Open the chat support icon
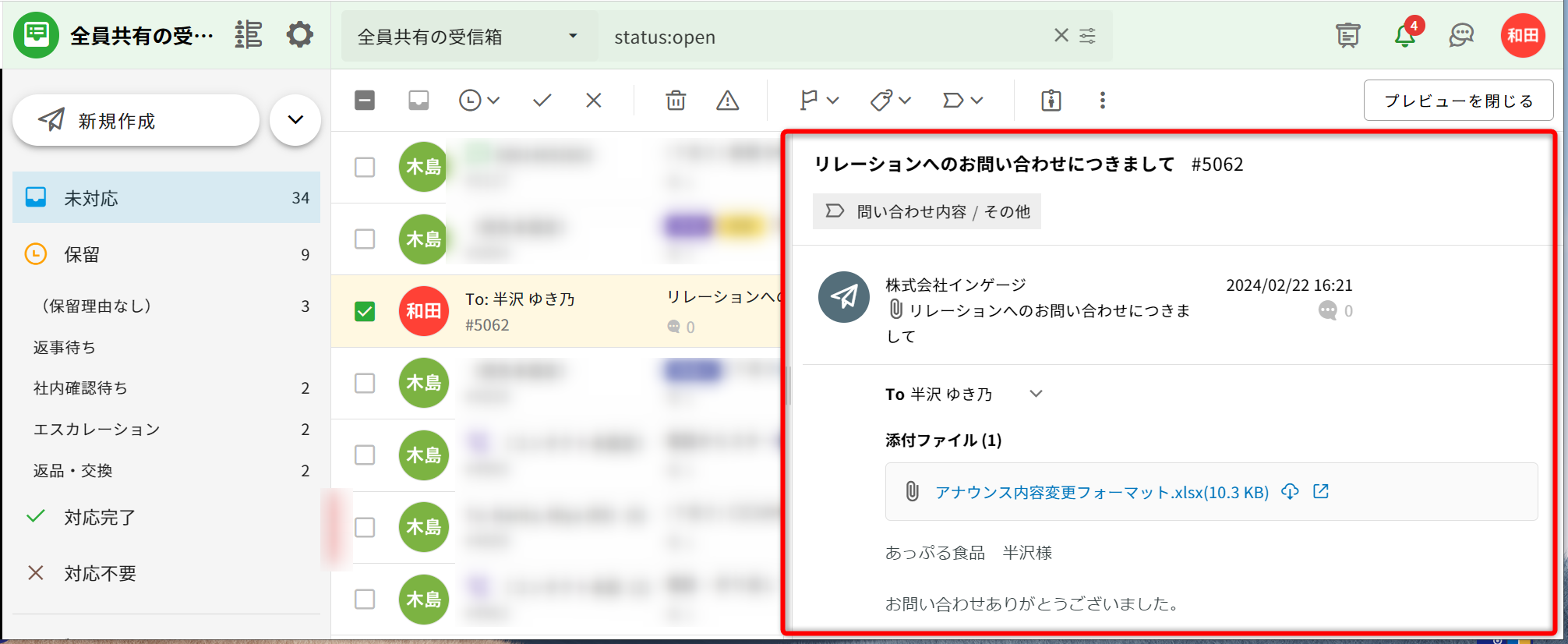The height and width of the screenshot is (644, 1568). click(1461, 36)
